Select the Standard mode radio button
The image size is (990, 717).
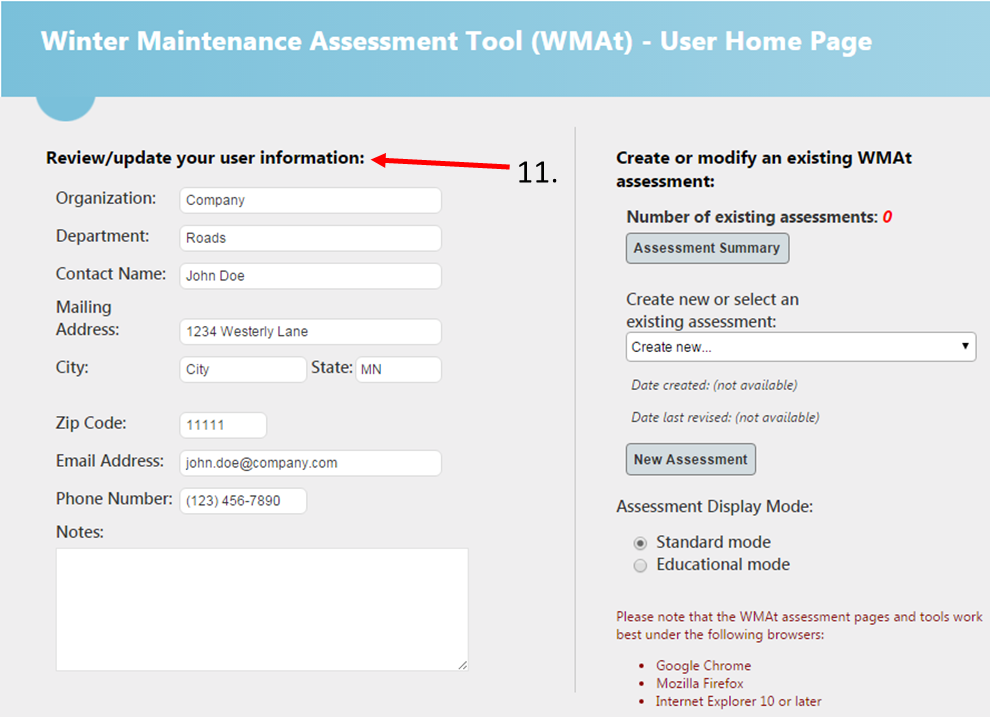tap(641, 543)
